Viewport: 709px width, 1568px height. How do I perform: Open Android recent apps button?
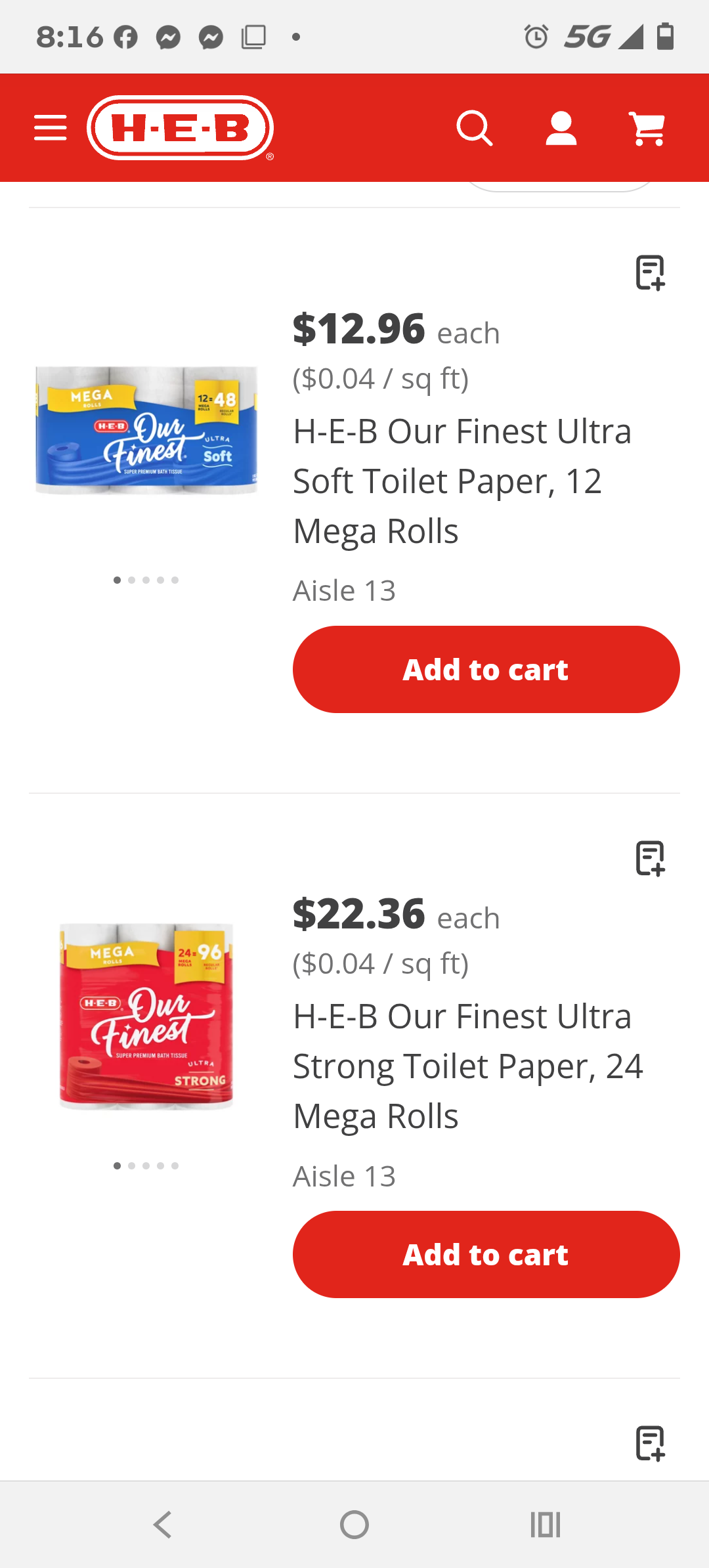tap(546, 1525)
